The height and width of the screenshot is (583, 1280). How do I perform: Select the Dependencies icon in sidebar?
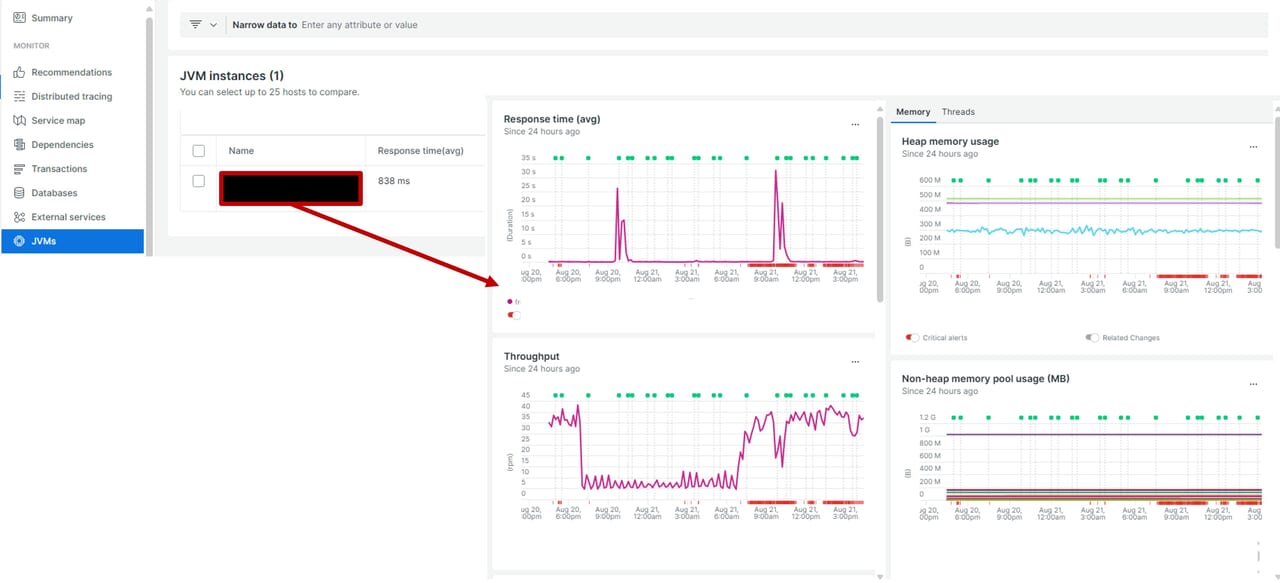point(19,145)
